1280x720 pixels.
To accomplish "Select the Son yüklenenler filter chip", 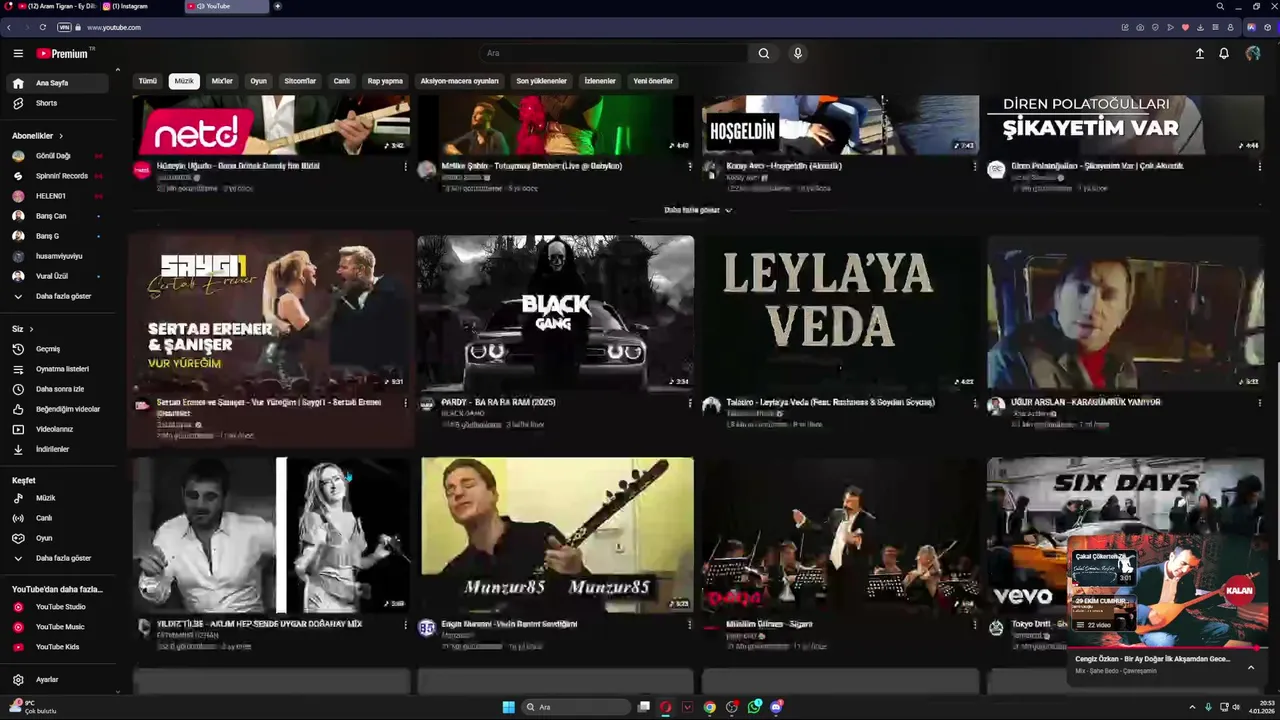I will coord(541,81).
